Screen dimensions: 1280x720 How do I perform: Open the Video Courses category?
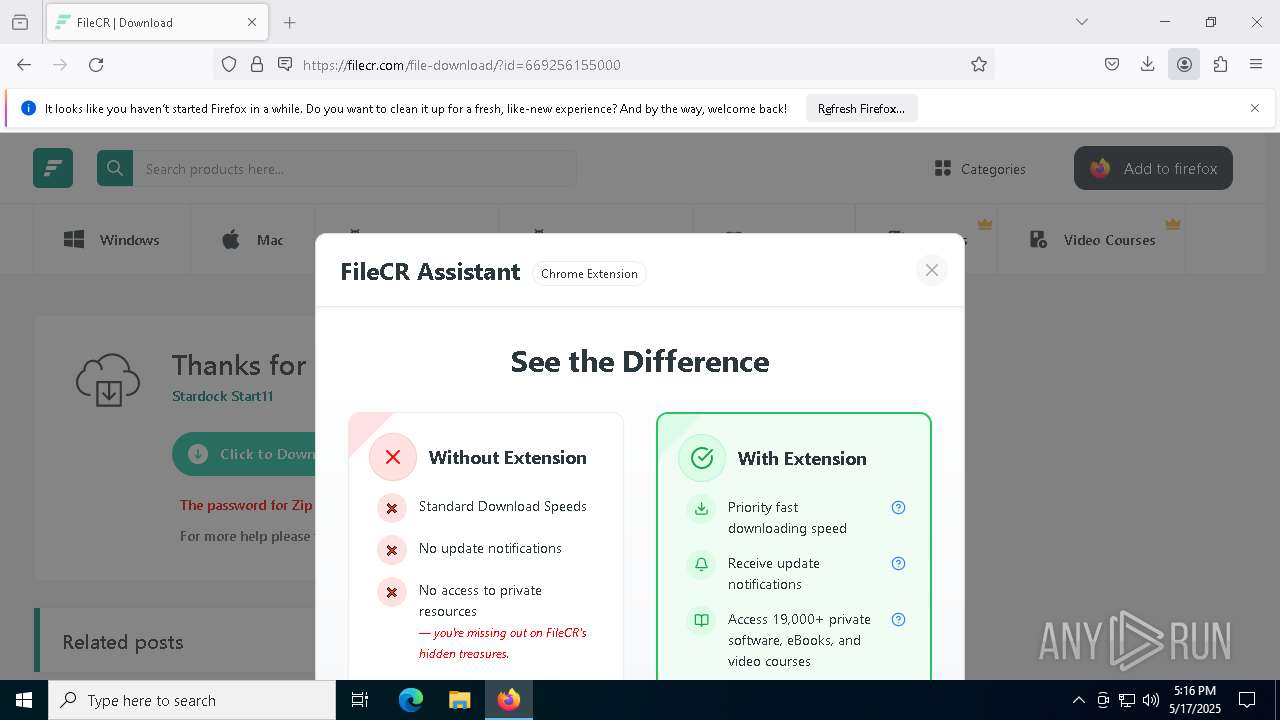tap(1092, 240)
